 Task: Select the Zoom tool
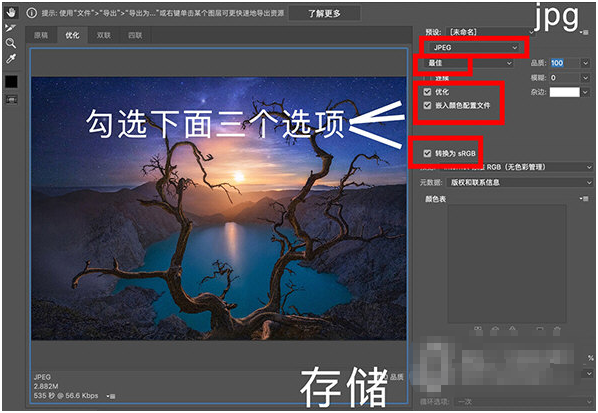pos(11,43)
